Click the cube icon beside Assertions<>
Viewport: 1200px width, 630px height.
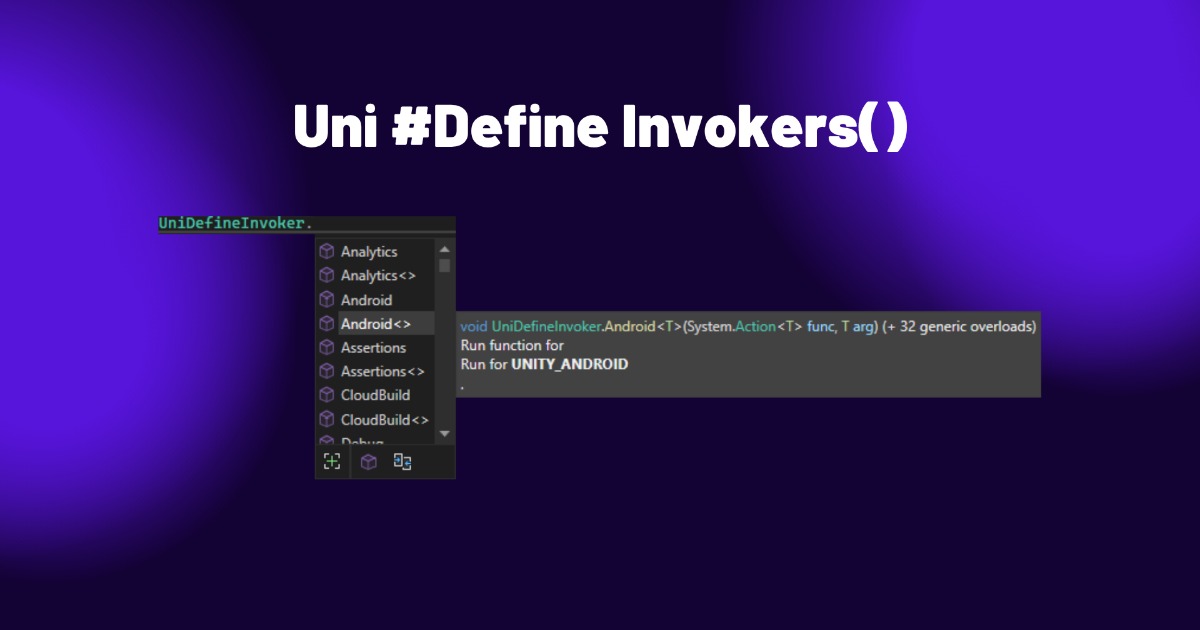click(327, 371)
